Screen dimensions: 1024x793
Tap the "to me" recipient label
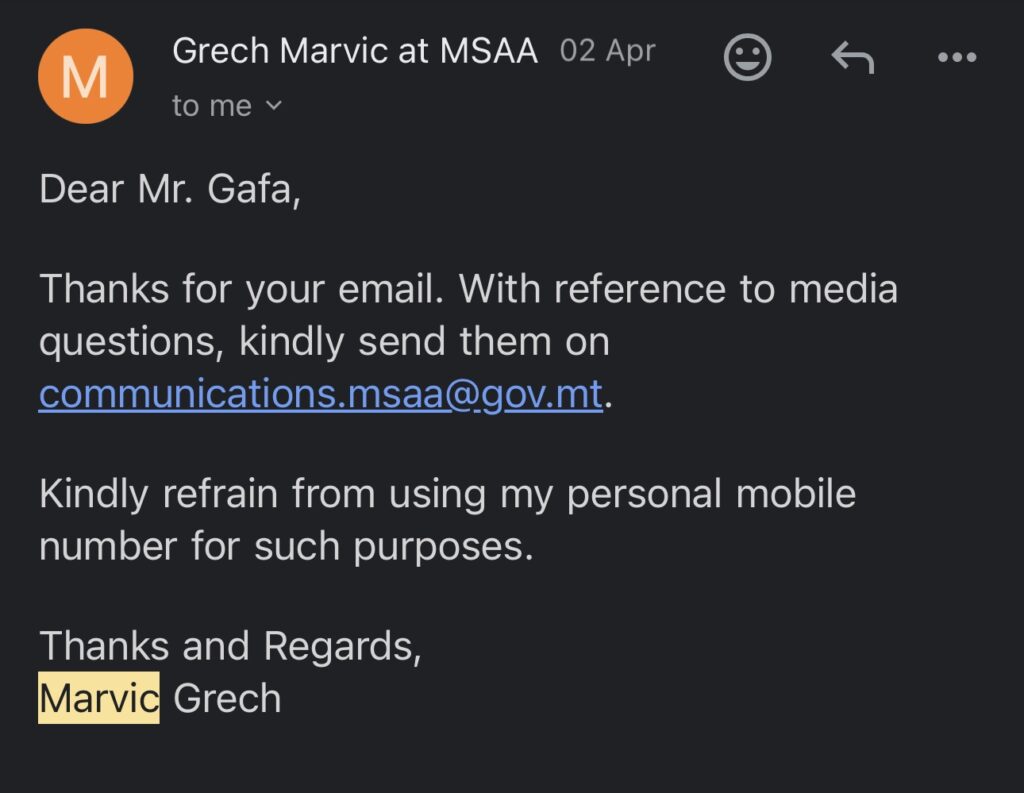click(212, 105)
